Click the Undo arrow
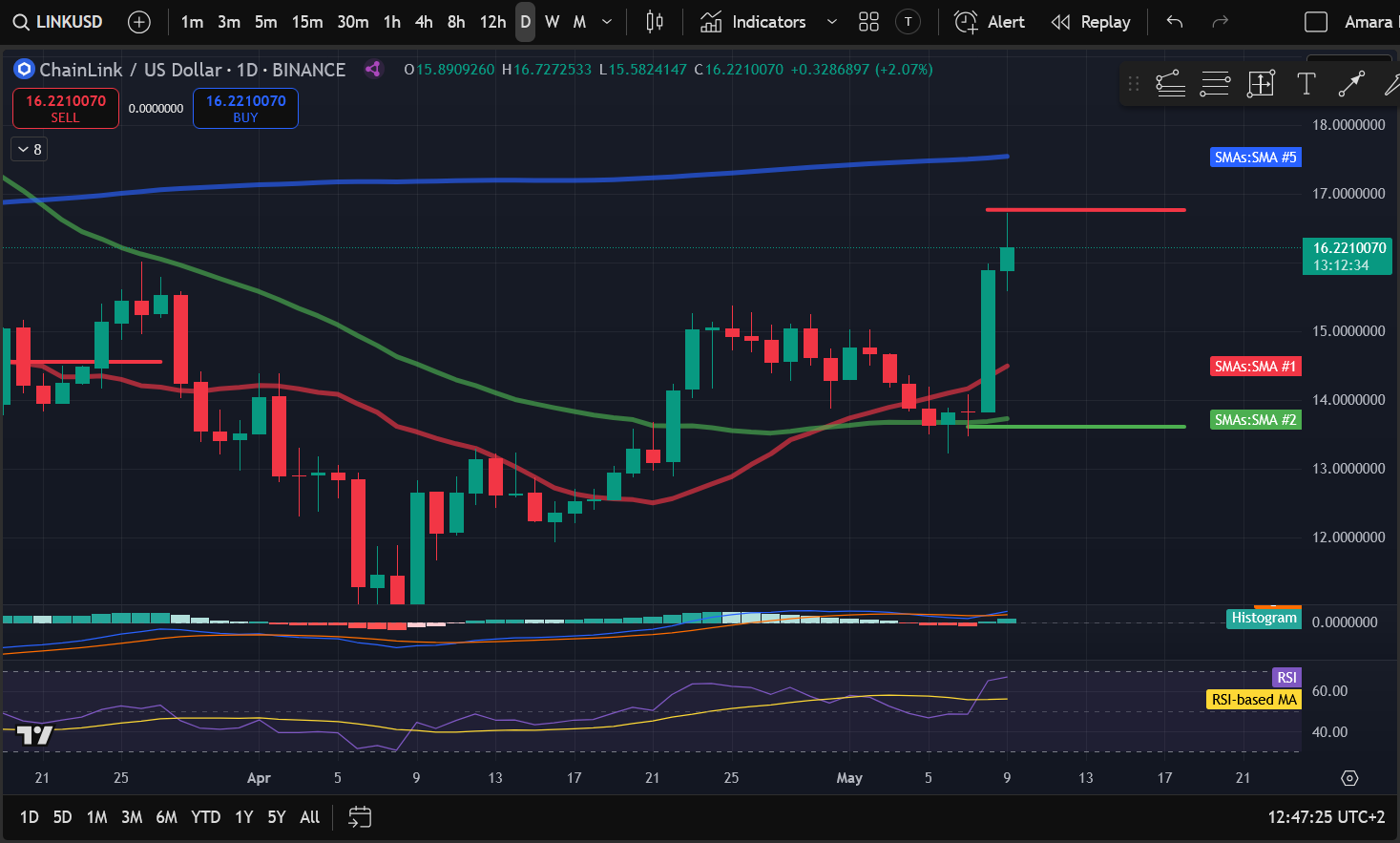This screenshot has width=1400, height=843. click(x=1175, y=22)
